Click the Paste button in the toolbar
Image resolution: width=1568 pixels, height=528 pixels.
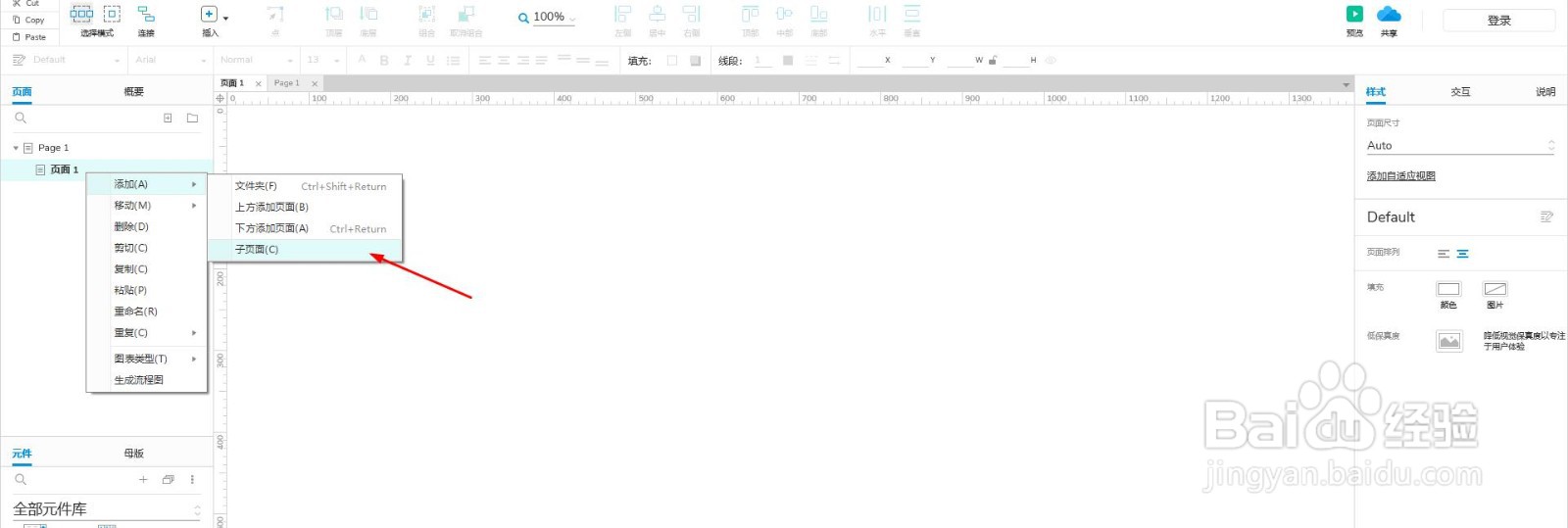click(x=28, y=37)
